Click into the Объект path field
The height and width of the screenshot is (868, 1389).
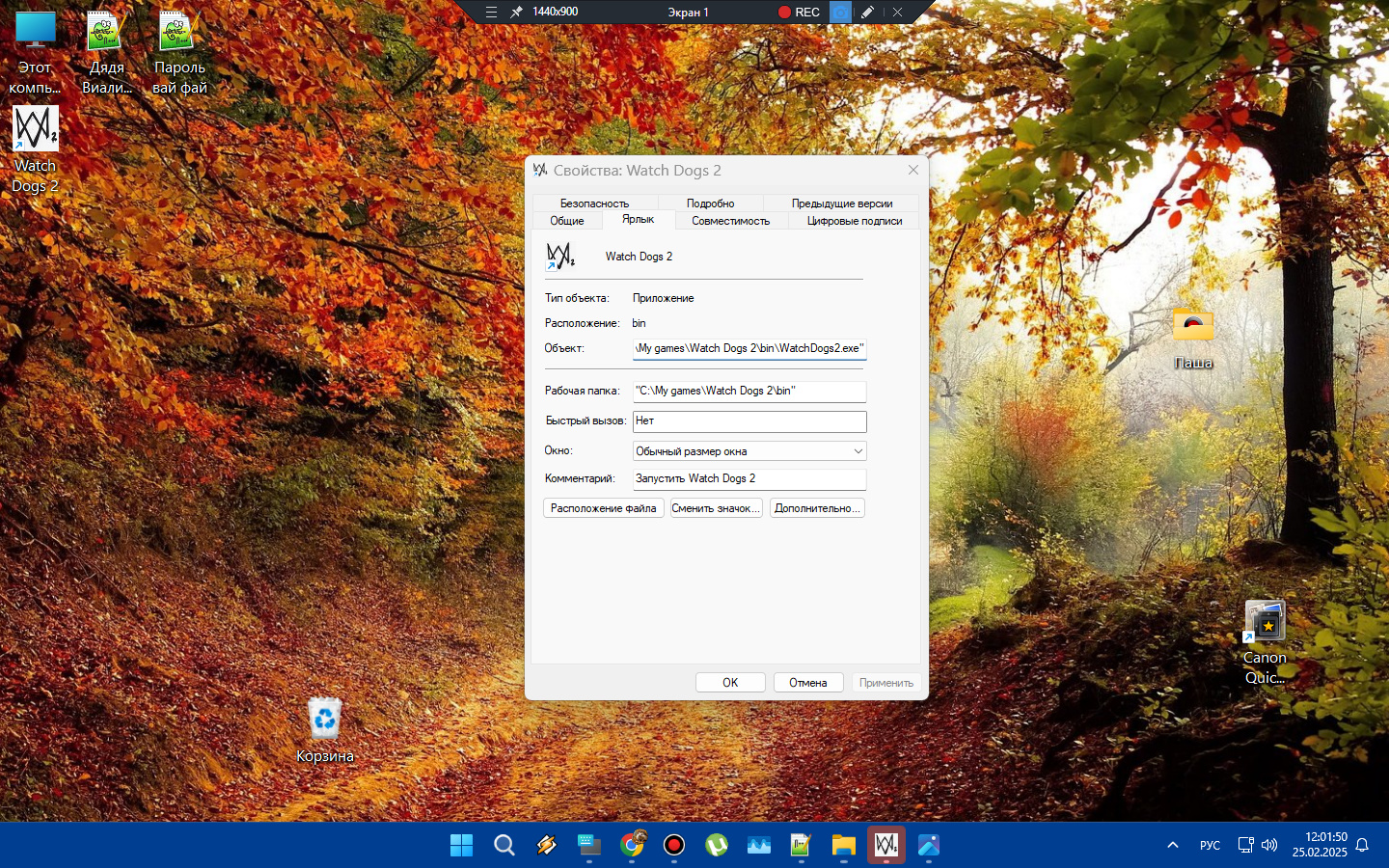(749, 348)
